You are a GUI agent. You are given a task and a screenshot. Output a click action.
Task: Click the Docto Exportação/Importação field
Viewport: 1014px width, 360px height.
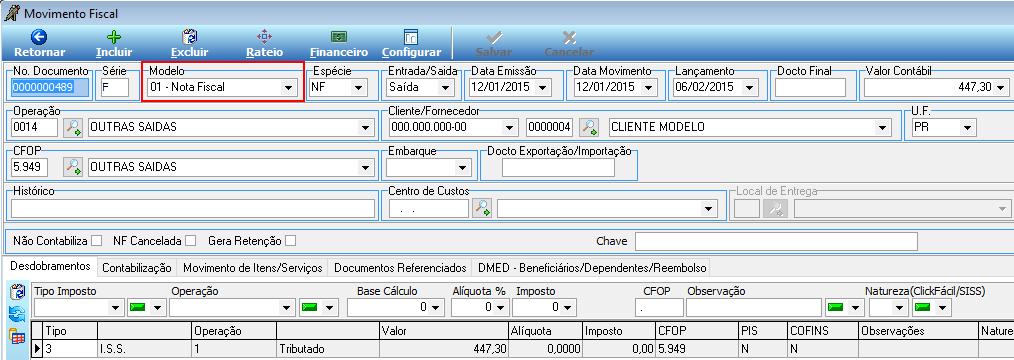(x=558, y=167)
